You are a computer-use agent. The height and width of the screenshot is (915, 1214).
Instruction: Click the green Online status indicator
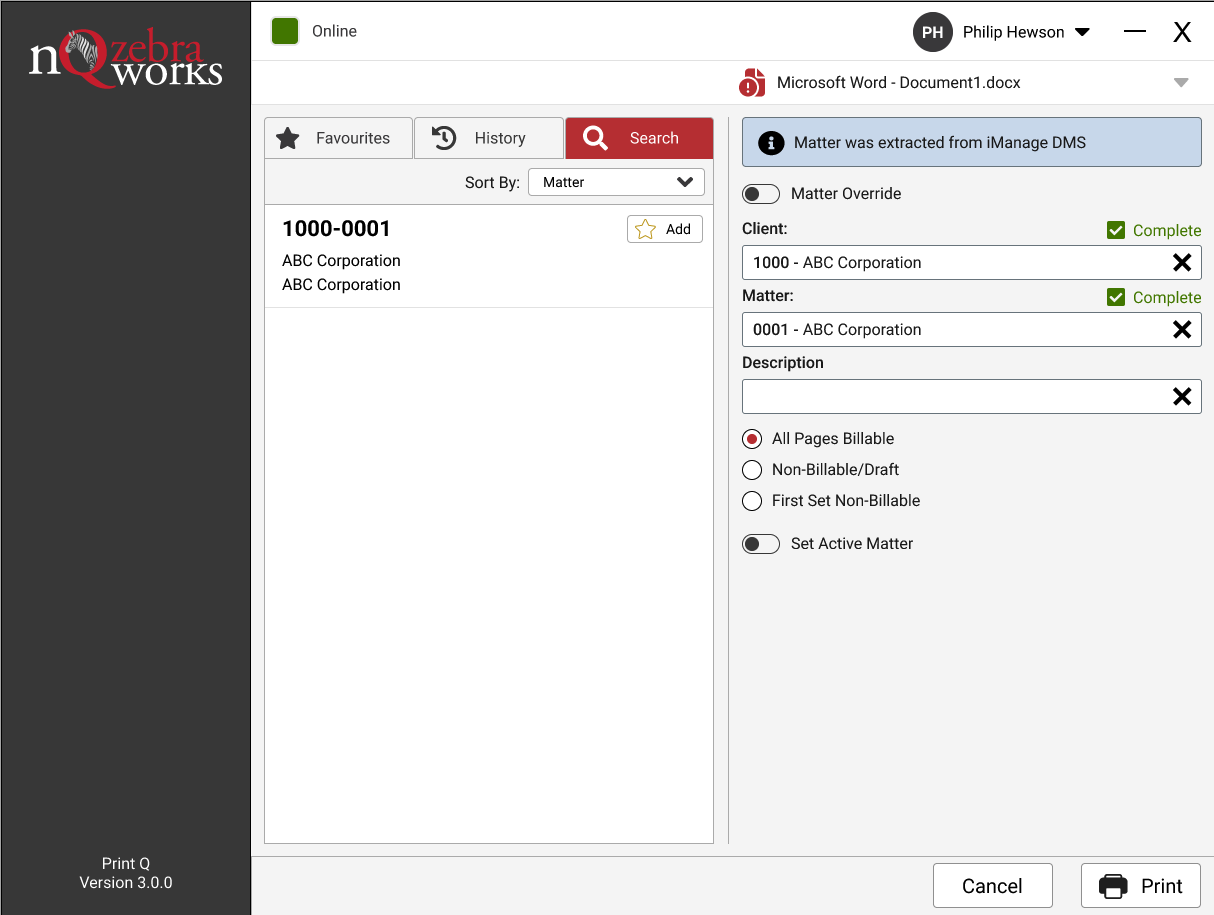285,31
